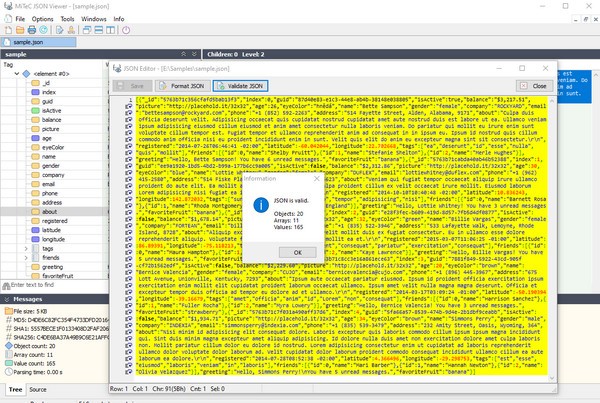Expand the friends tree node
The image size is (600, 403).
click(26, 258)
